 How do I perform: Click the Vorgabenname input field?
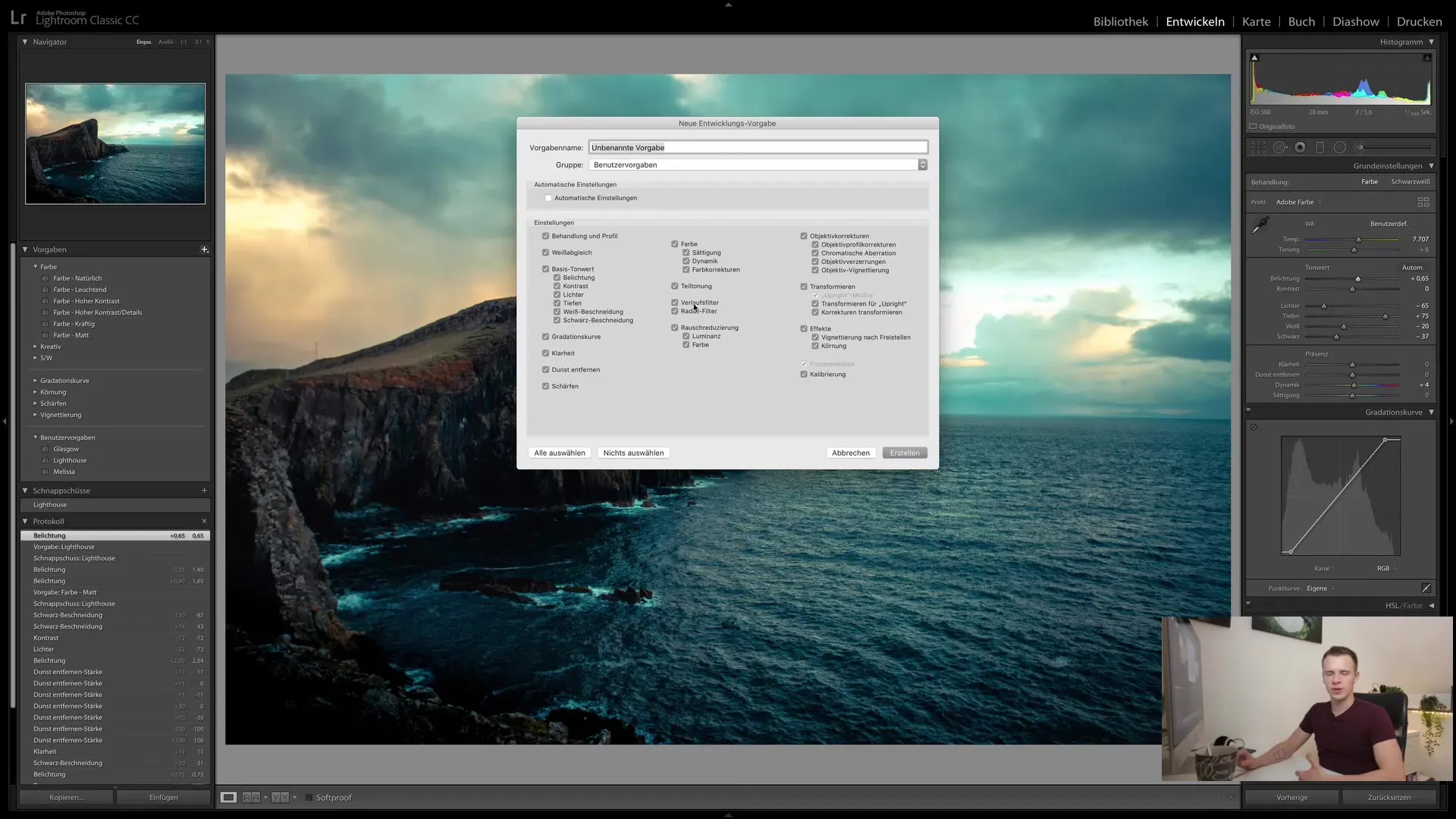coord(758,148)
